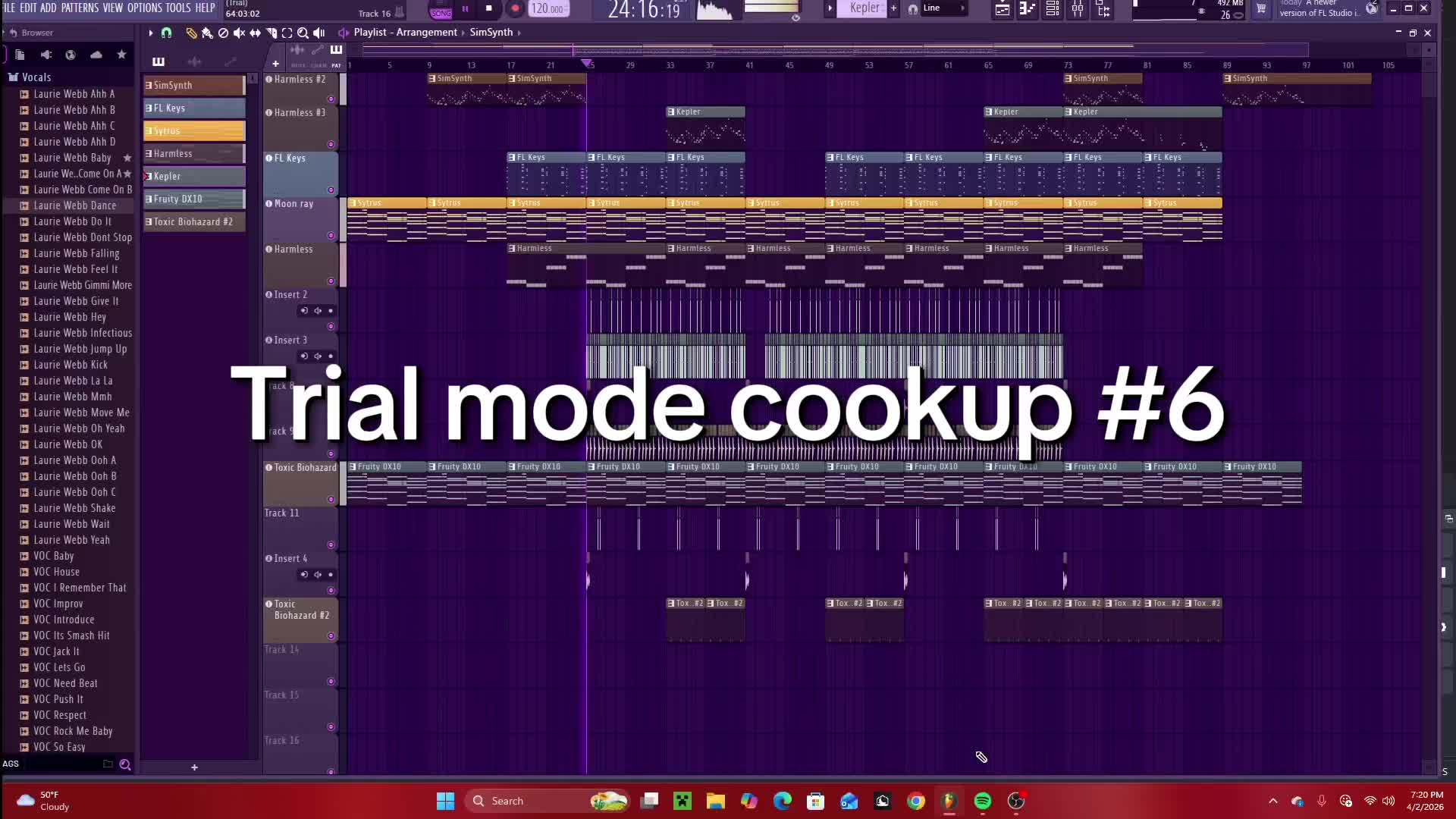Select the Draw pencil tool in playlist toolbar
This screenshot has width=1456, height=819.
[191, 33]
